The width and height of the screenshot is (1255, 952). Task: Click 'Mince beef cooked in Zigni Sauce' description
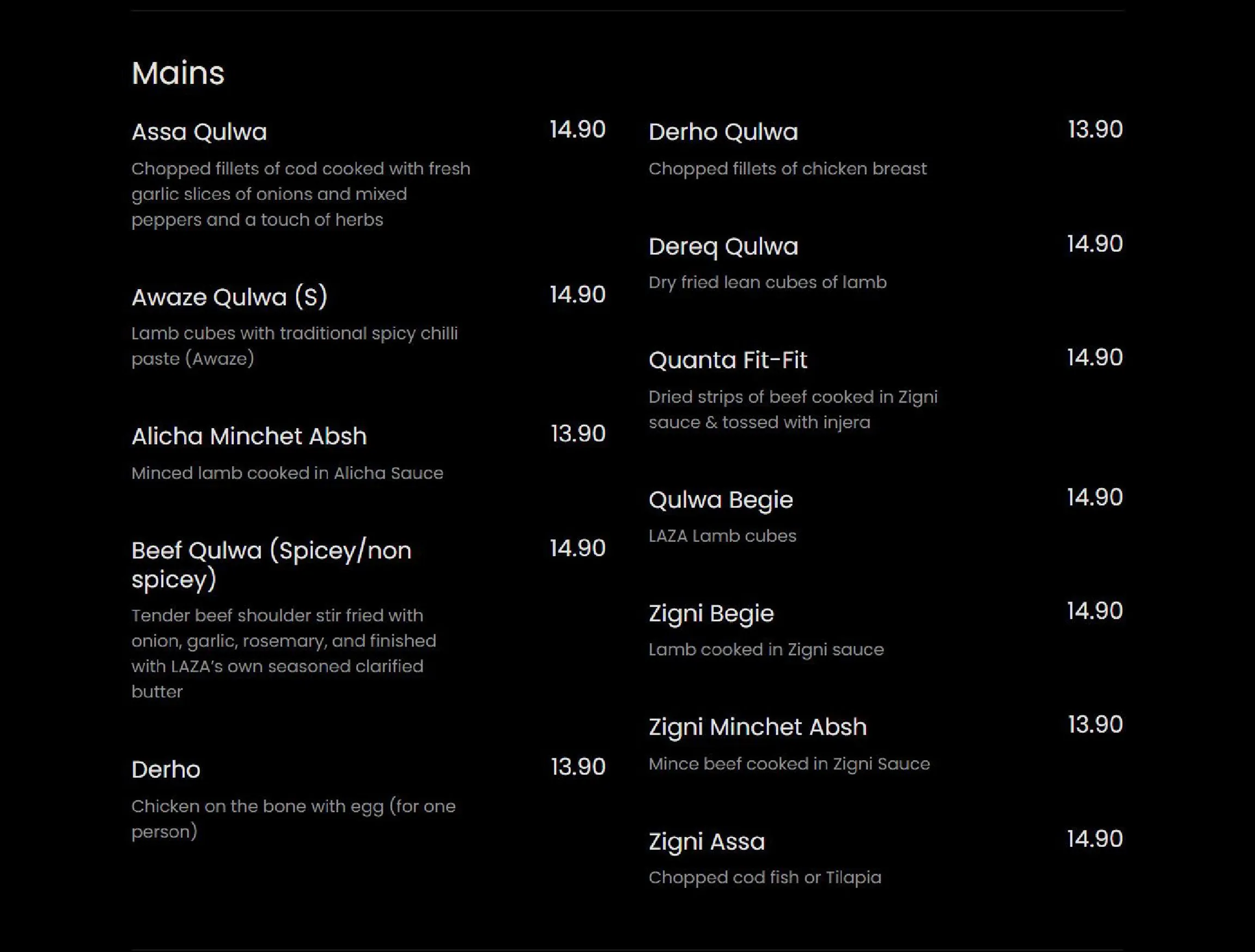[790, 764]
